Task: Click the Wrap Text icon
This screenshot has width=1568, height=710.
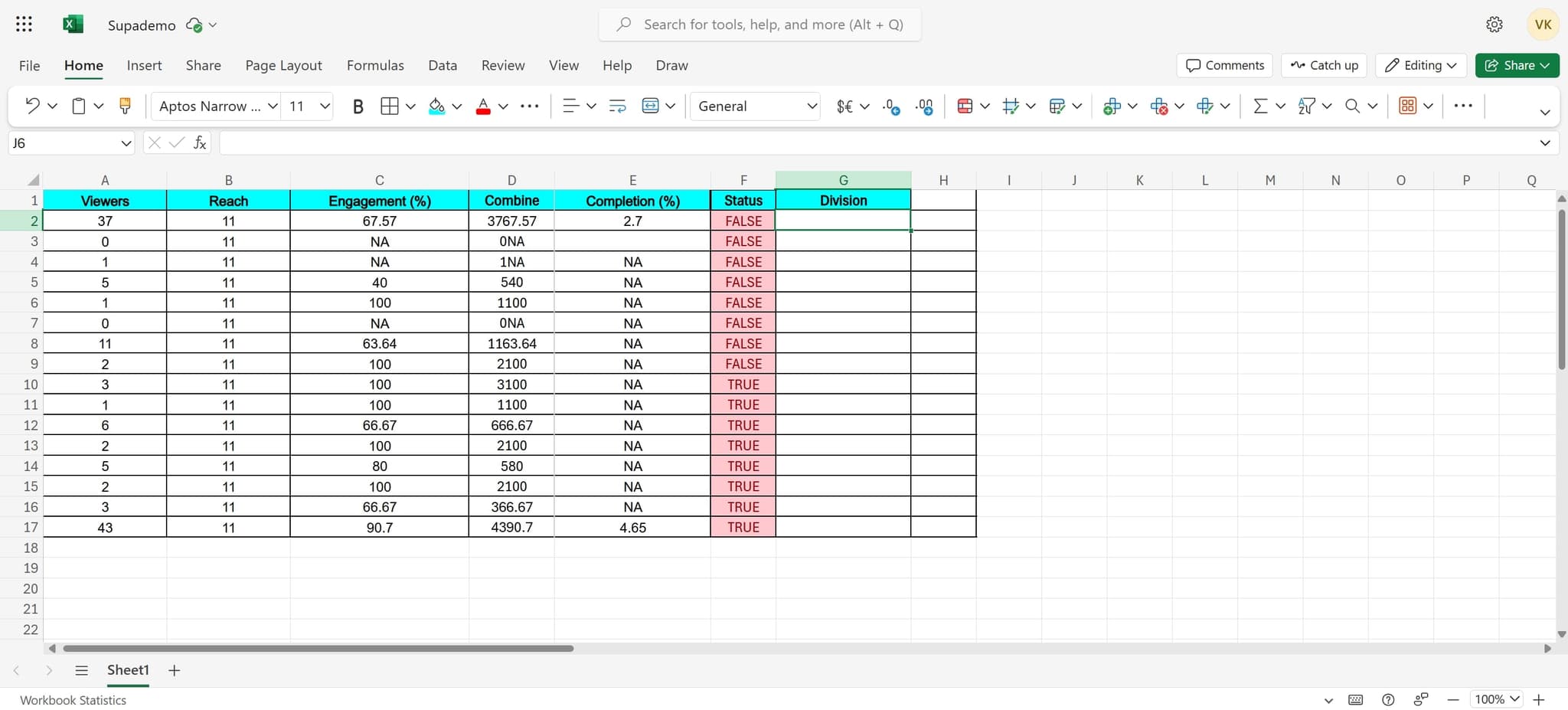Action: [617, 106]
